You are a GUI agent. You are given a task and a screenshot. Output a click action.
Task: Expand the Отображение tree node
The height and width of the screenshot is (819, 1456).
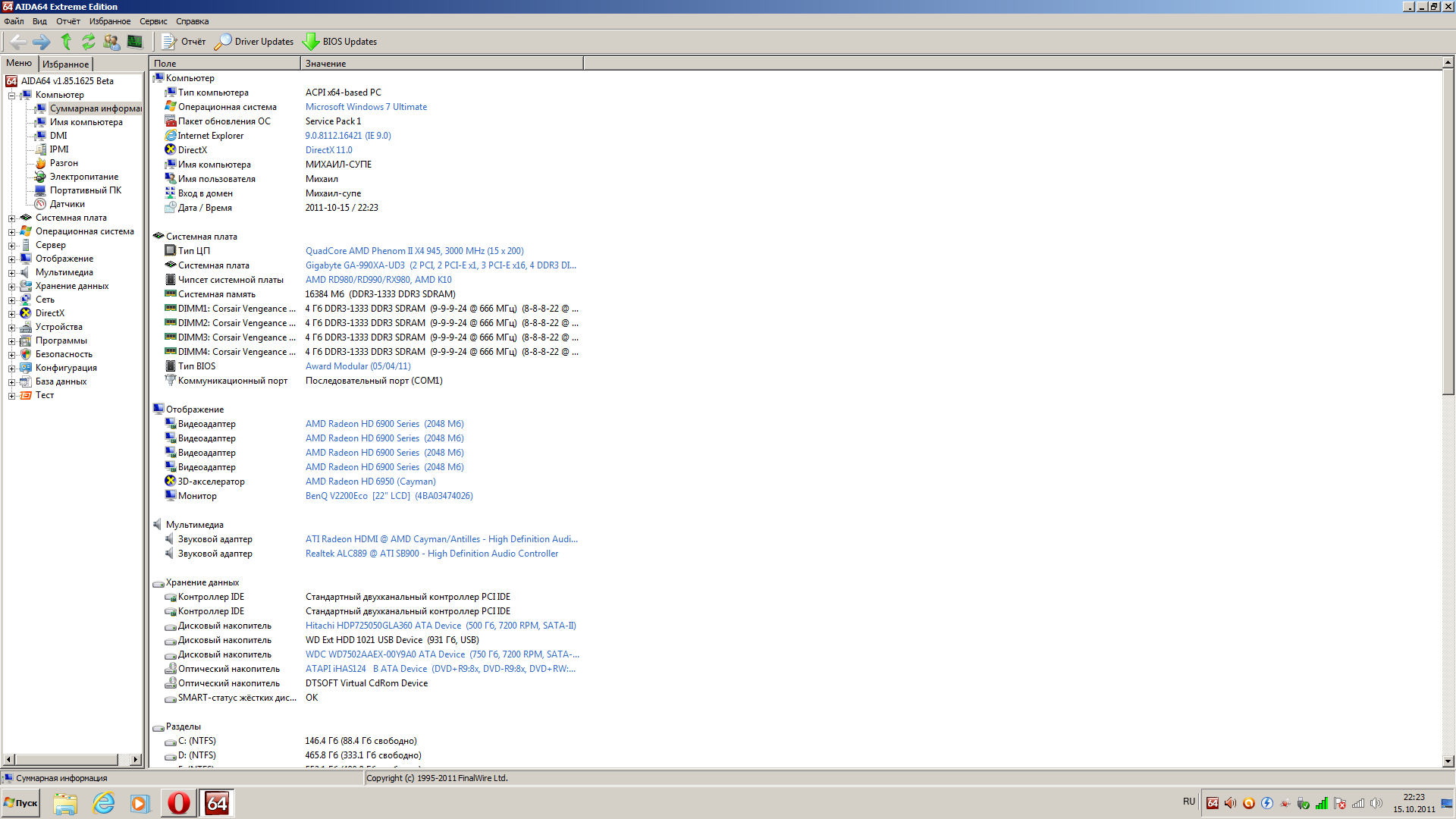point(11,259)
